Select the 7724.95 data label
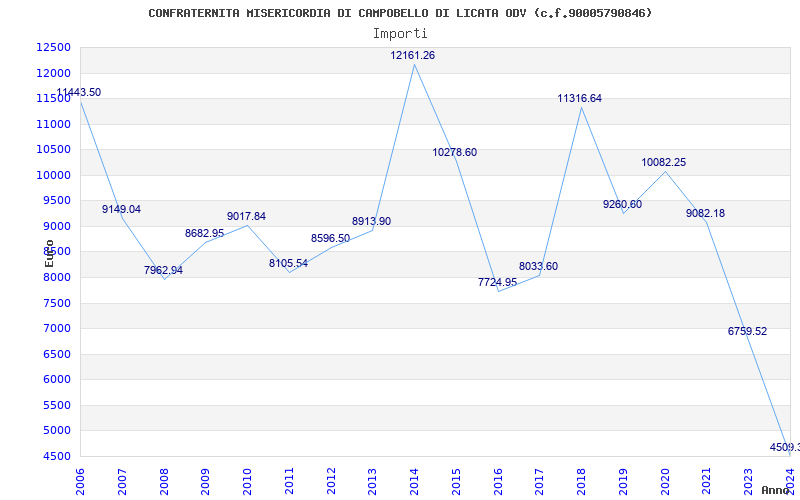 point(497,282)
